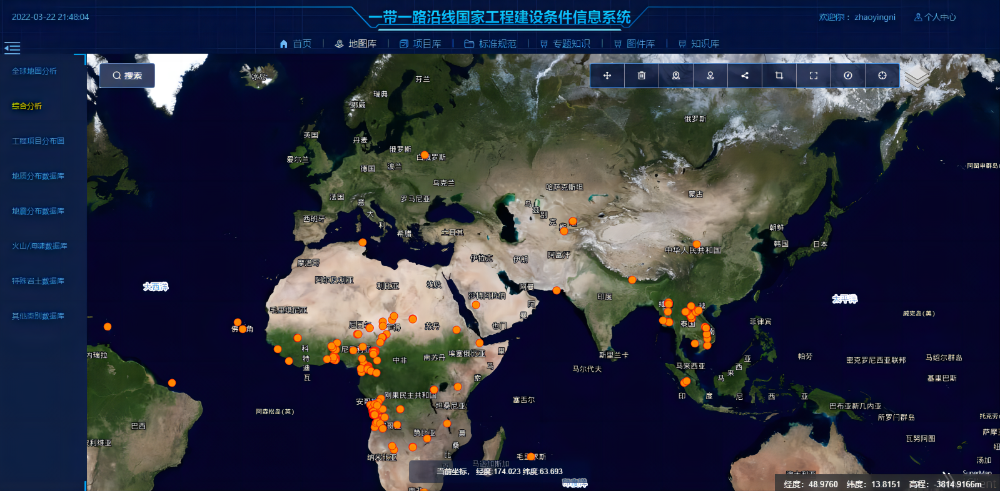Select 全球地图分析 in the sidebar

tap(34, 72)
